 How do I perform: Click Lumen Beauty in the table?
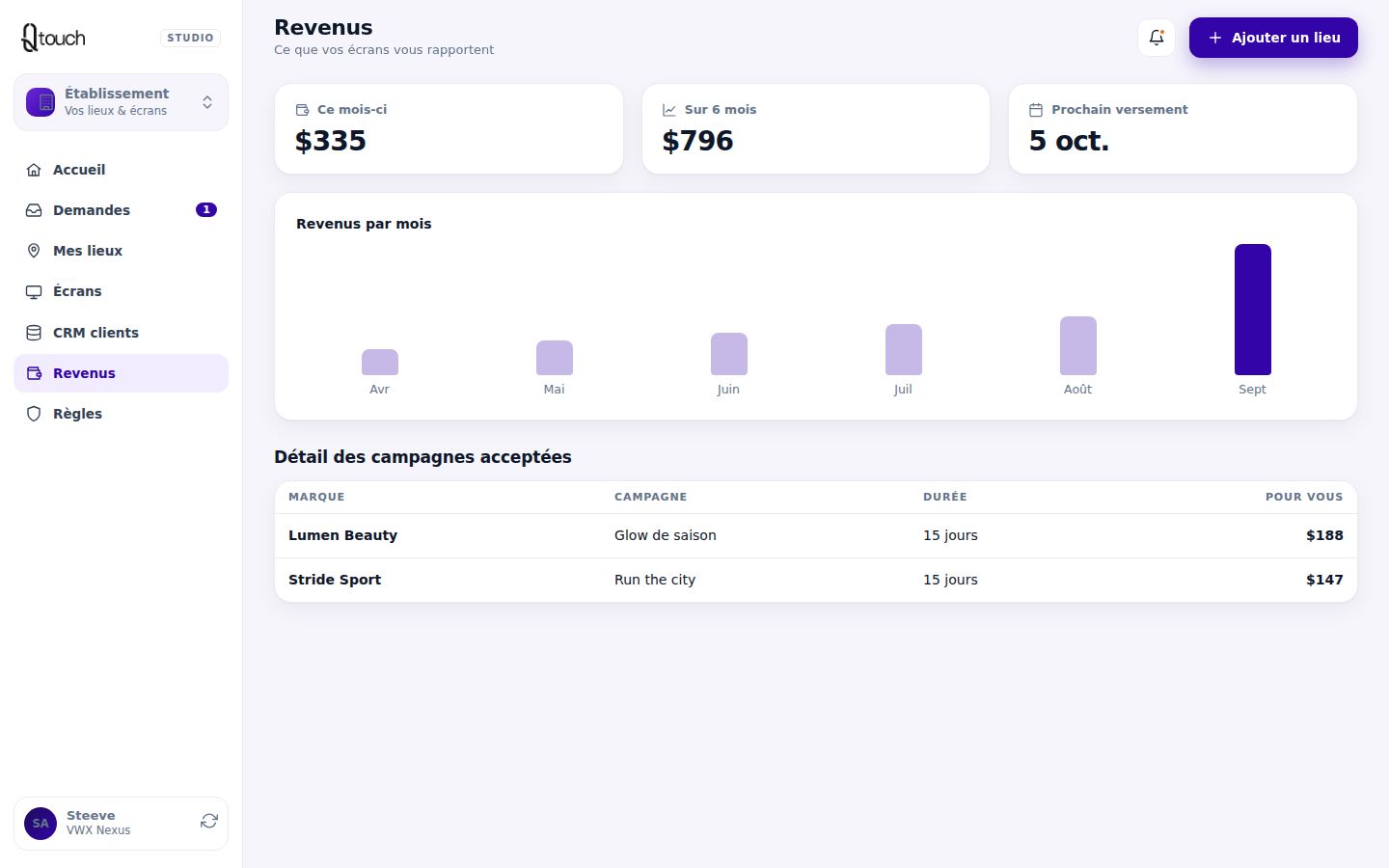coord(342,535)
